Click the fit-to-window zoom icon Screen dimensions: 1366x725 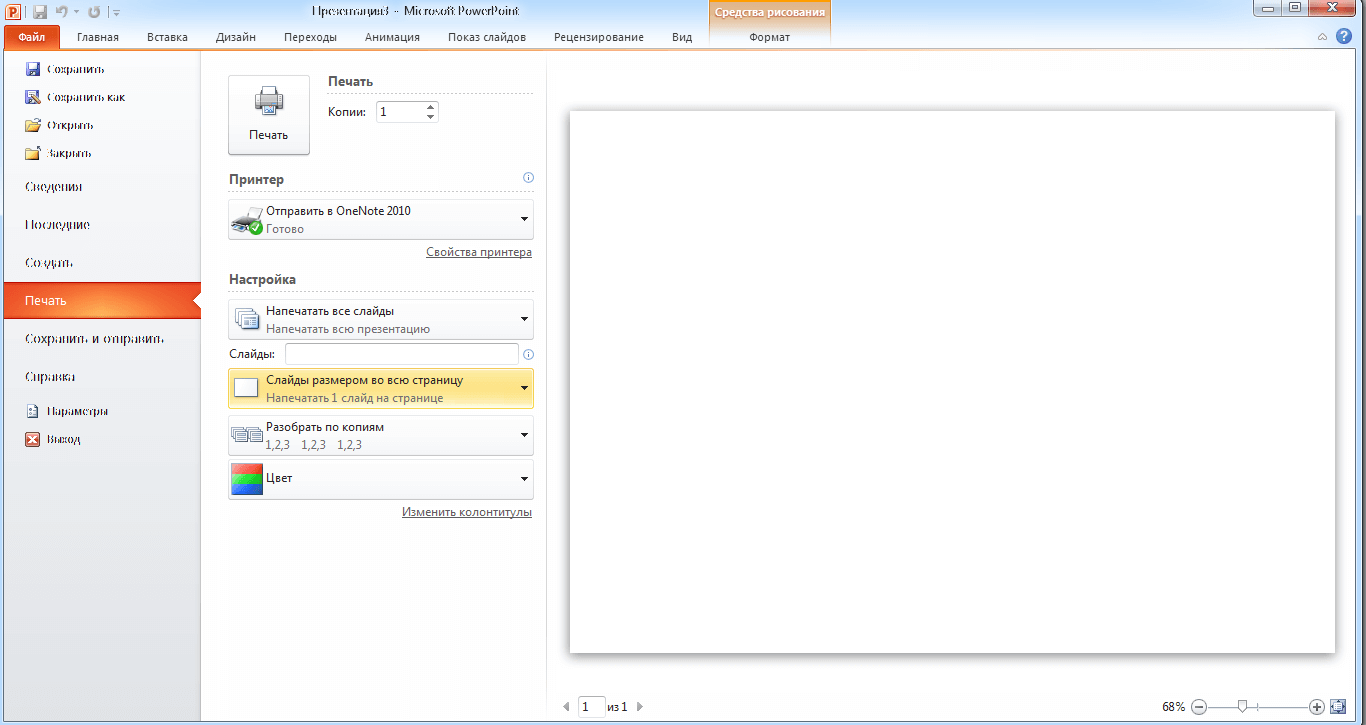1338,706
